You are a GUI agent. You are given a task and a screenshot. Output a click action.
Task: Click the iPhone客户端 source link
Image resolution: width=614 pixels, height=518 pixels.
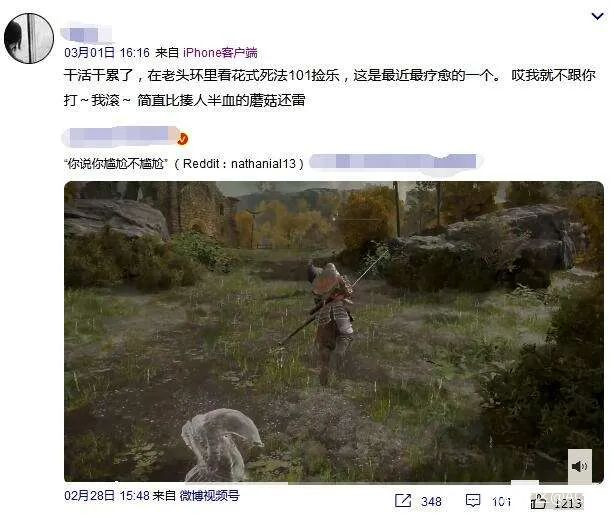[x=220, y=52]
